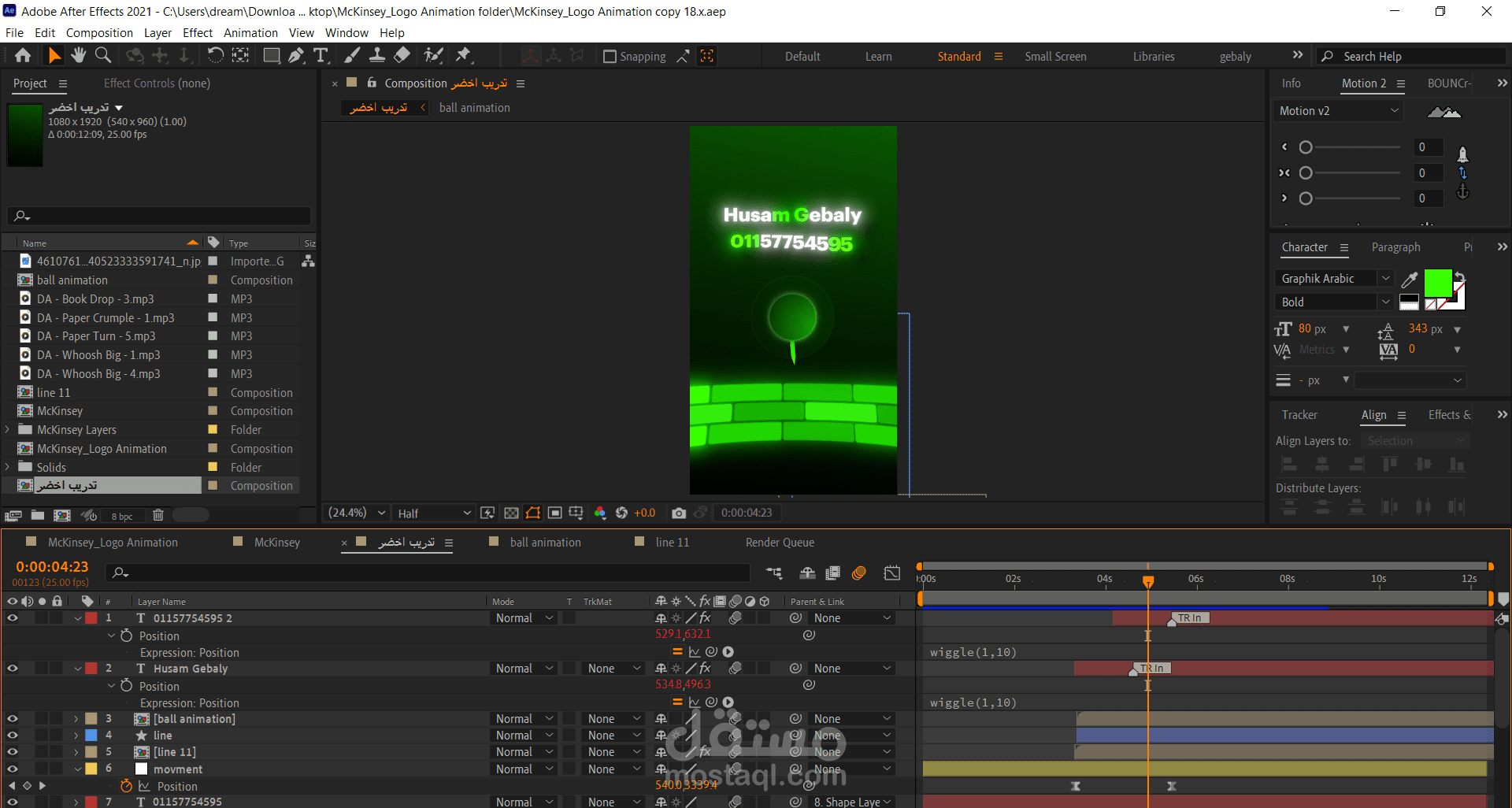Click the current time indicator on ruler
This screenshot has width=1512, height=808.
1148,581
